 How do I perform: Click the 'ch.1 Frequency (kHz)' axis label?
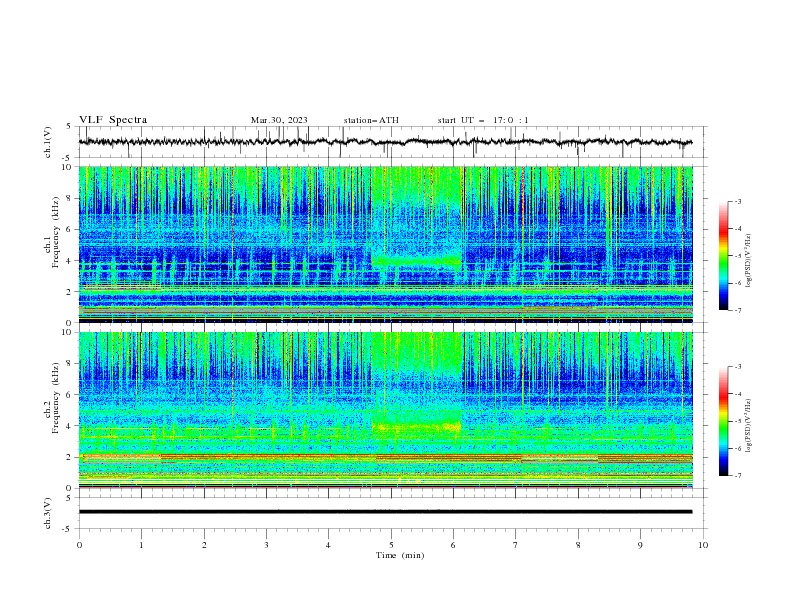click(x=52, y=233)
